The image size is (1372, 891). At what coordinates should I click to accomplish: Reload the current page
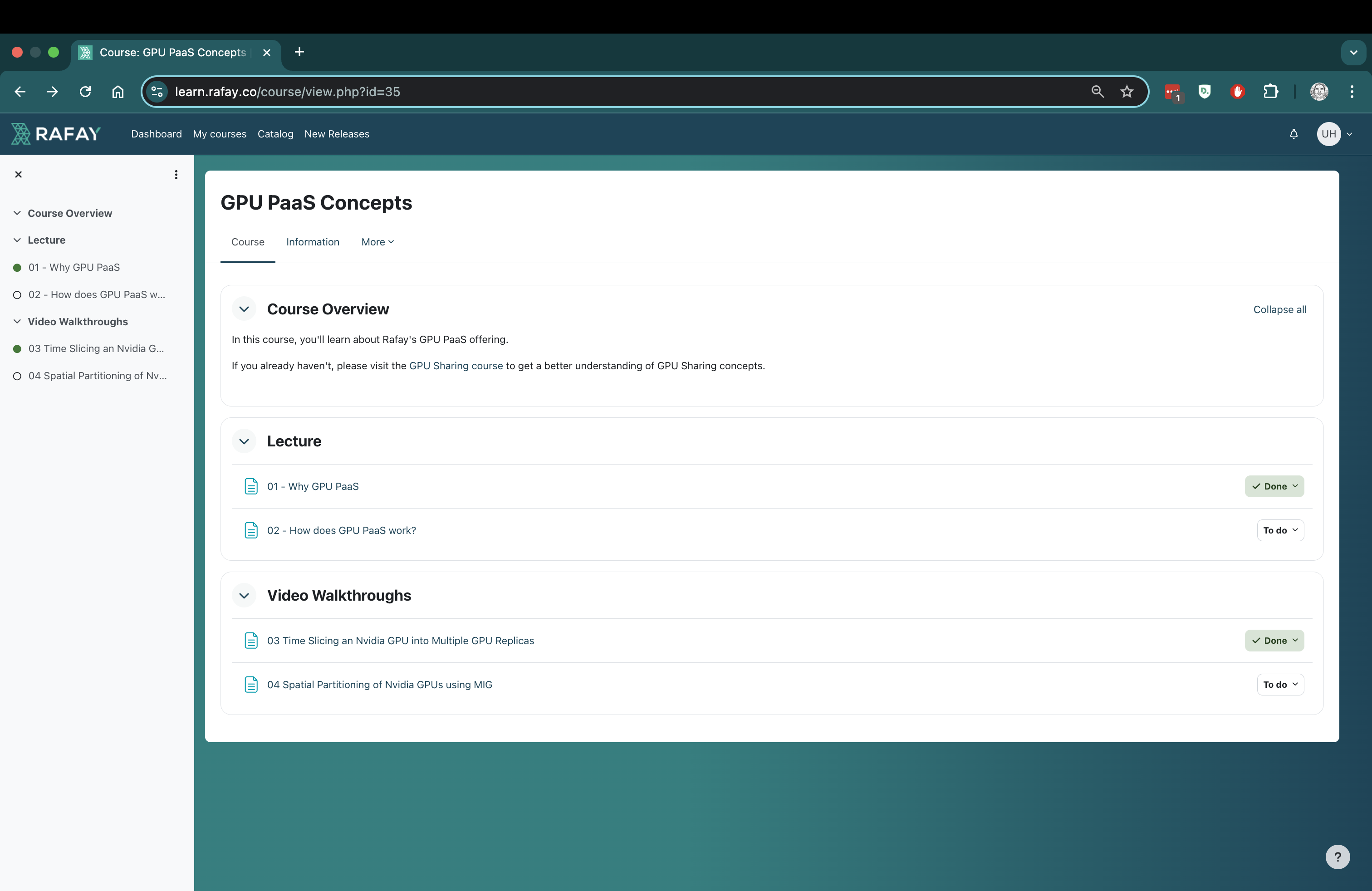85,92
